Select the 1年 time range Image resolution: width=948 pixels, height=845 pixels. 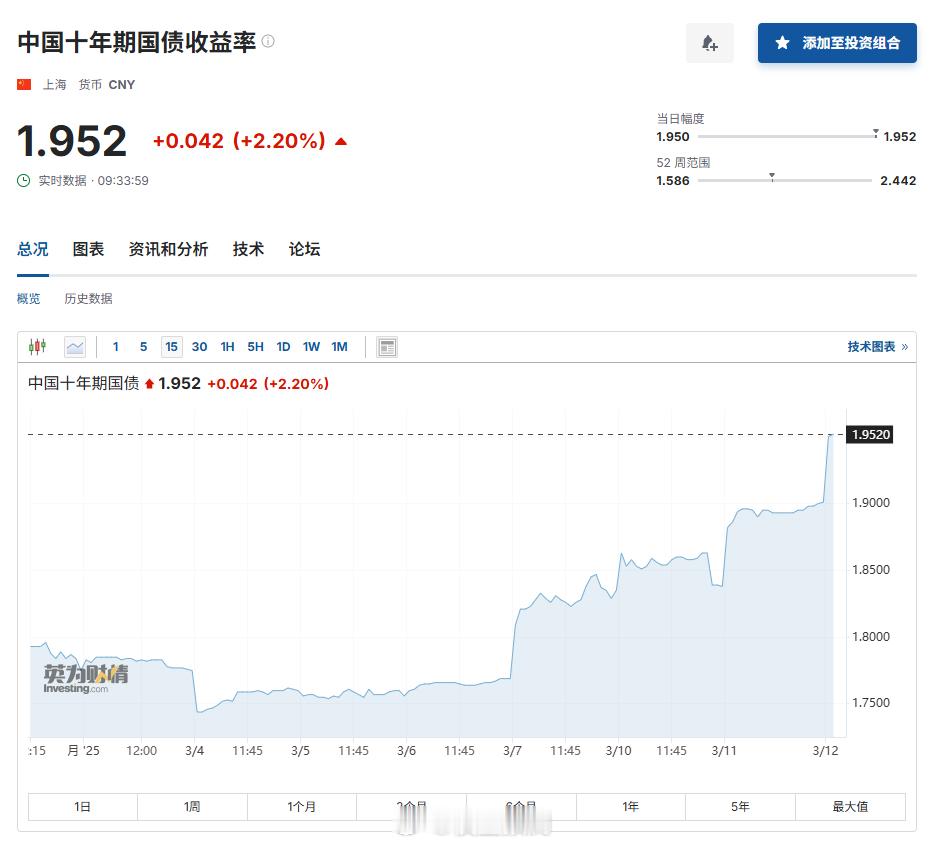coord(631,807)
